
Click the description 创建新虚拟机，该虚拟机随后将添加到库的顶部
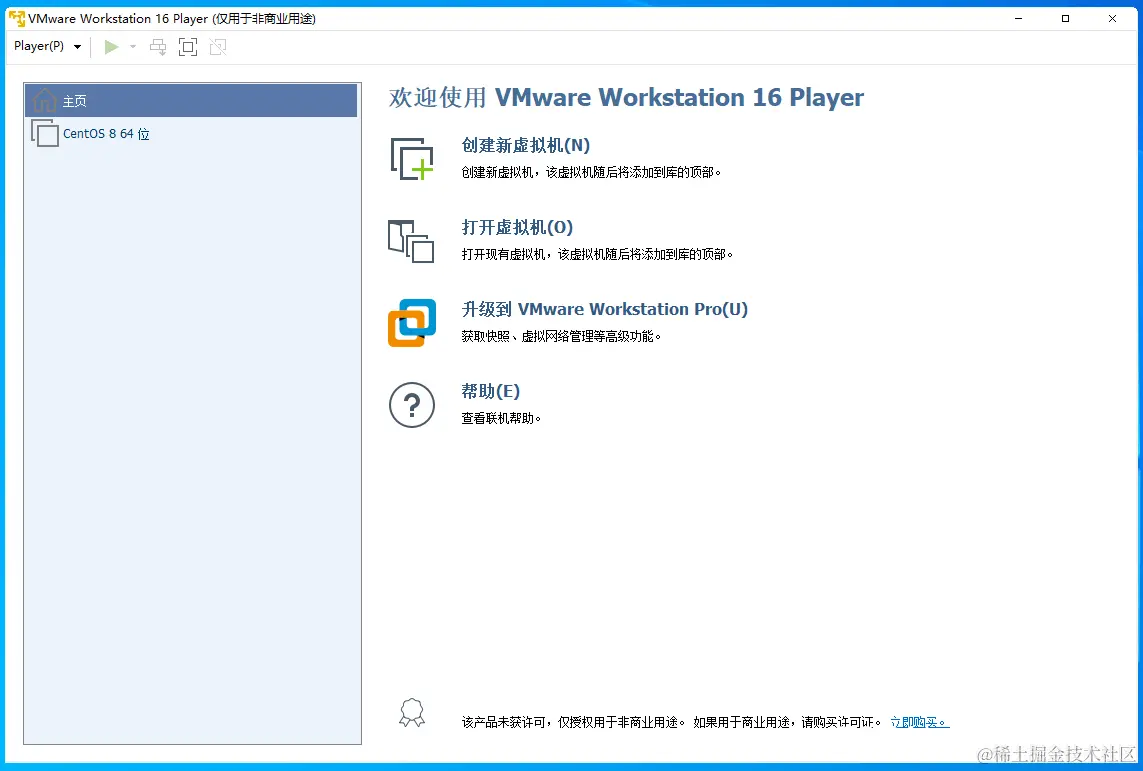591,173
